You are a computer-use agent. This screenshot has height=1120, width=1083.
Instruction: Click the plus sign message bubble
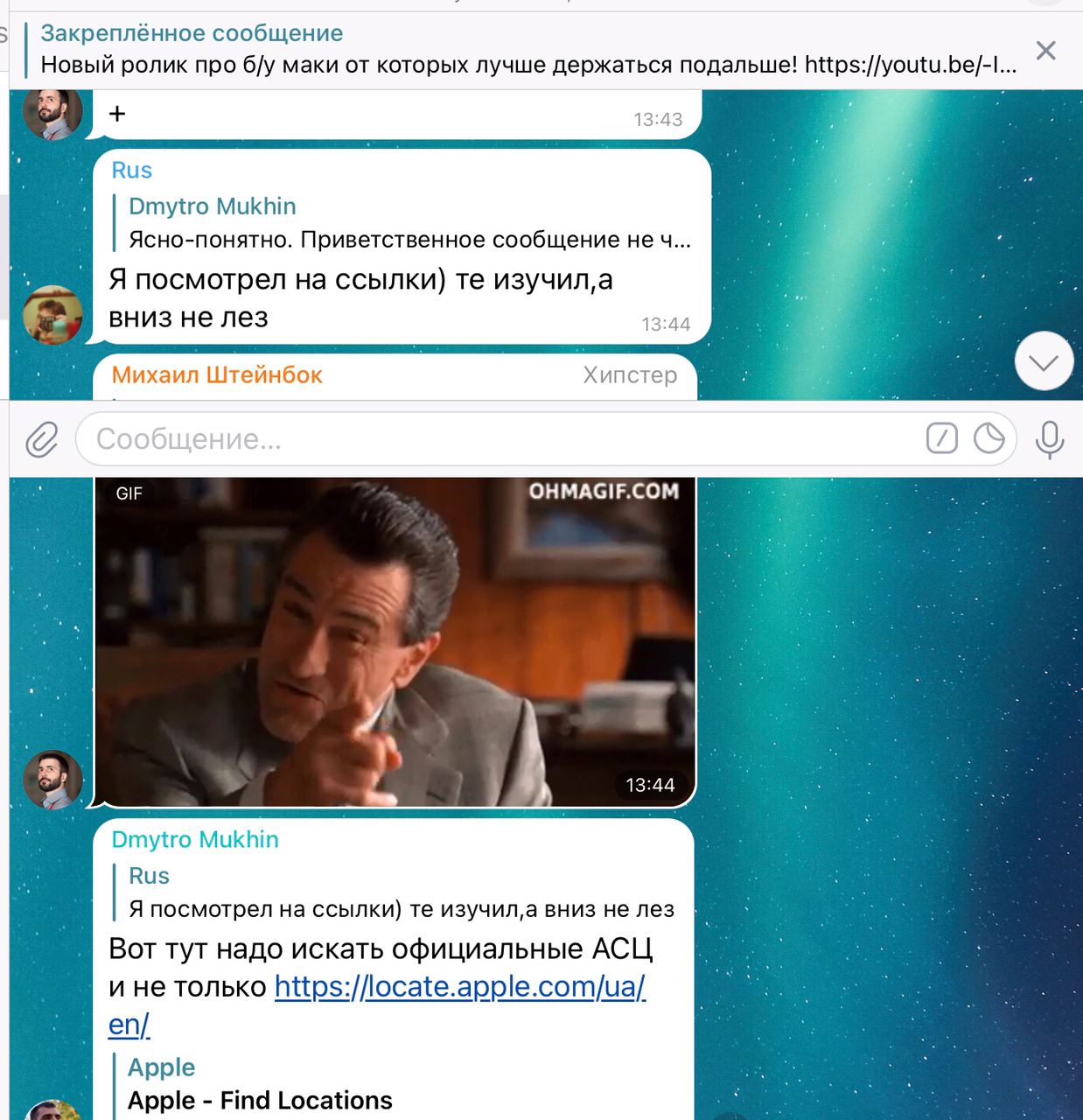click(x=398, y=114)
